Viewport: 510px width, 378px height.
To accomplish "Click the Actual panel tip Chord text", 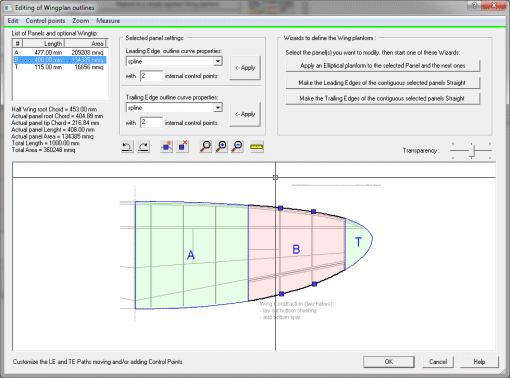I will [55, 123].
